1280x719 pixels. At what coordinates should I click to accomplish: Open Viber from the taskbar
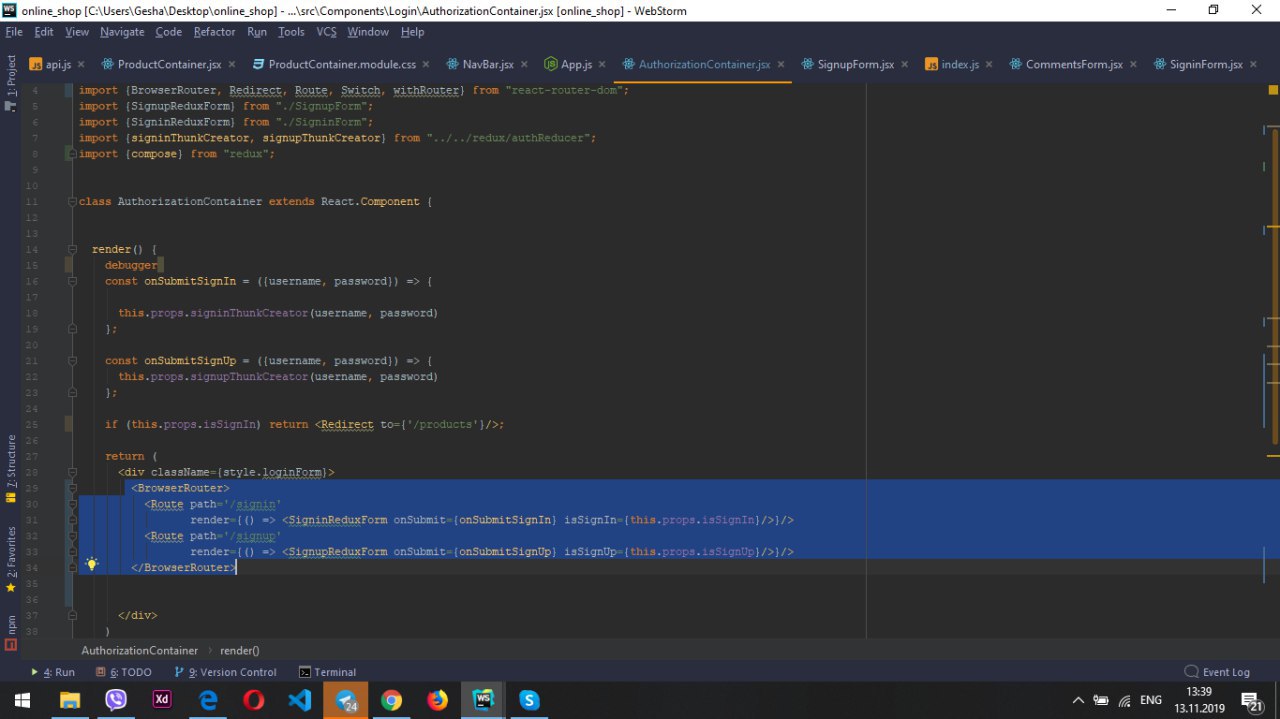(116, 700)
